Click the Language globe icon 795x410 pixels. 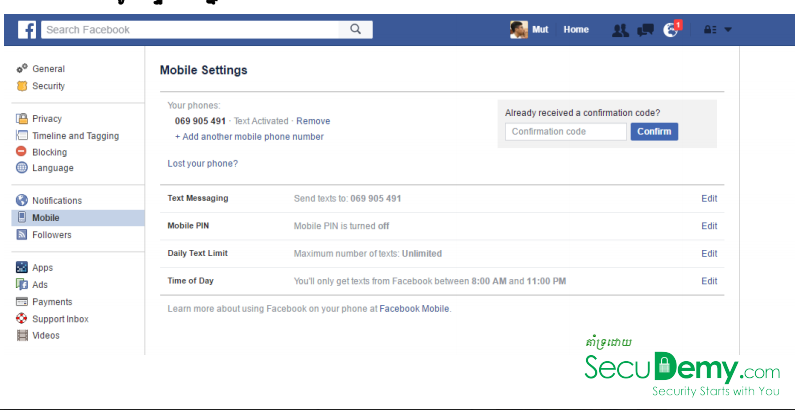[22, 167]
